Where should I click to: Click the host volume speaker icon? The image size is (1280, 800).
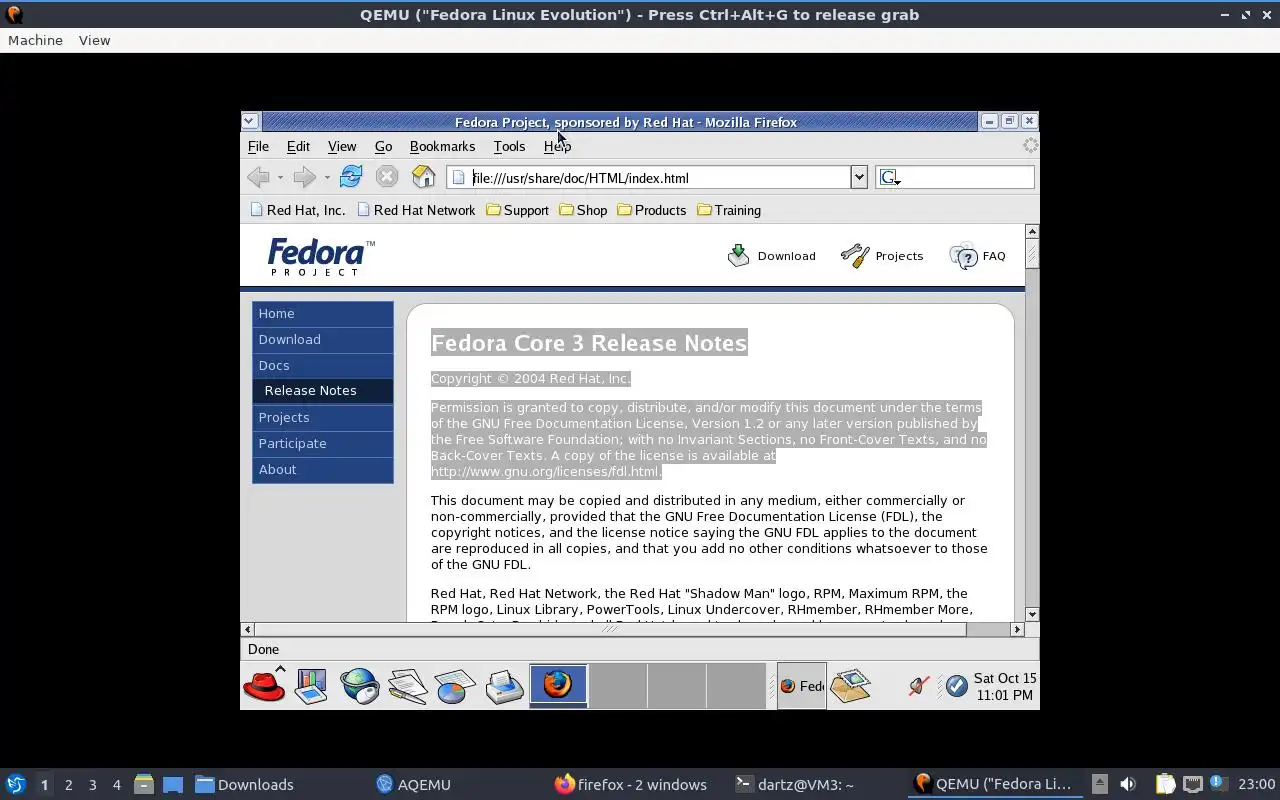tap(1127, 784)
